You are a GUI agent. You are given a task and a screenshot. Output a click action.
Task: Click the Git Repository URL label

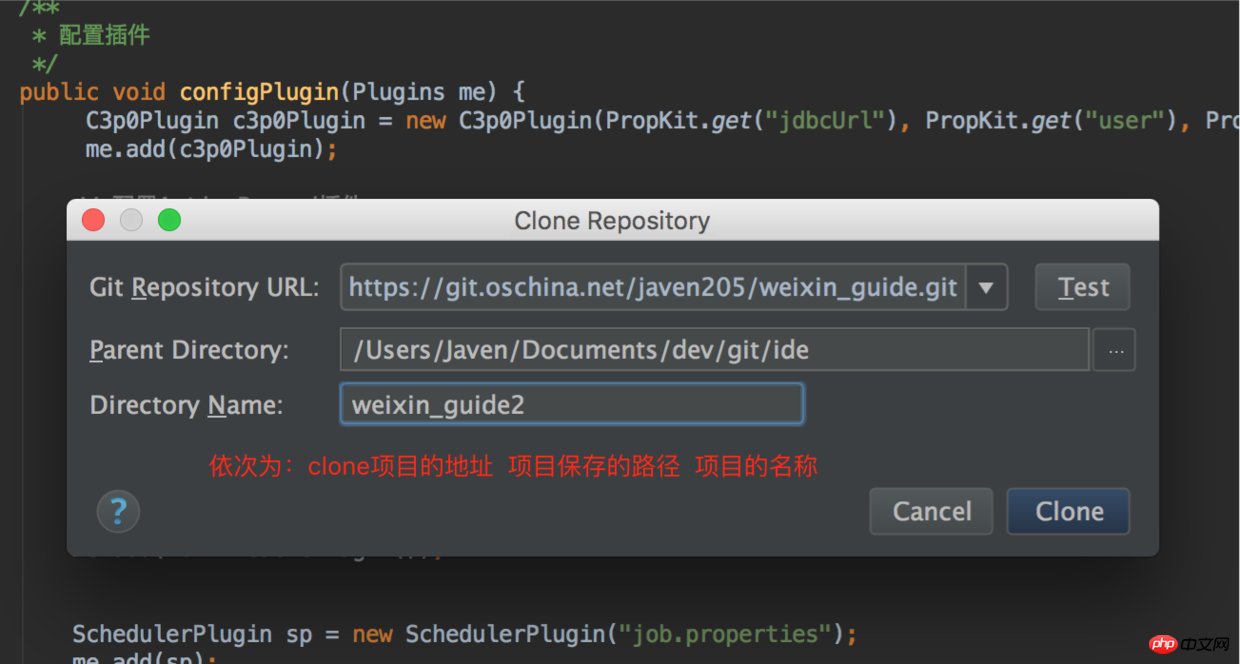(204, 288)
